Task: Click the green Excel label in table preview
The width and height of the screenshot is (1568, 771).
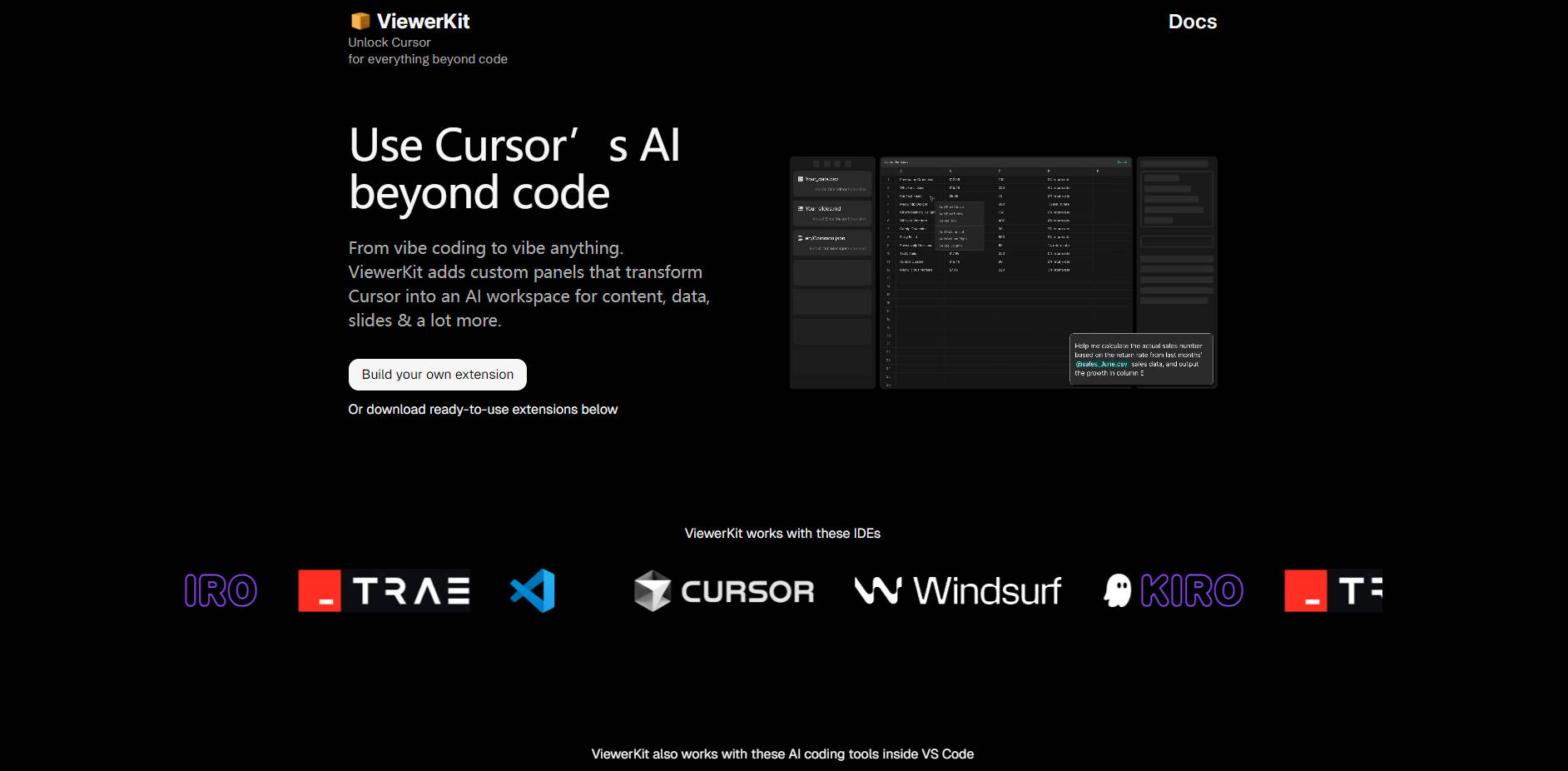Action: pos(1123,162)
